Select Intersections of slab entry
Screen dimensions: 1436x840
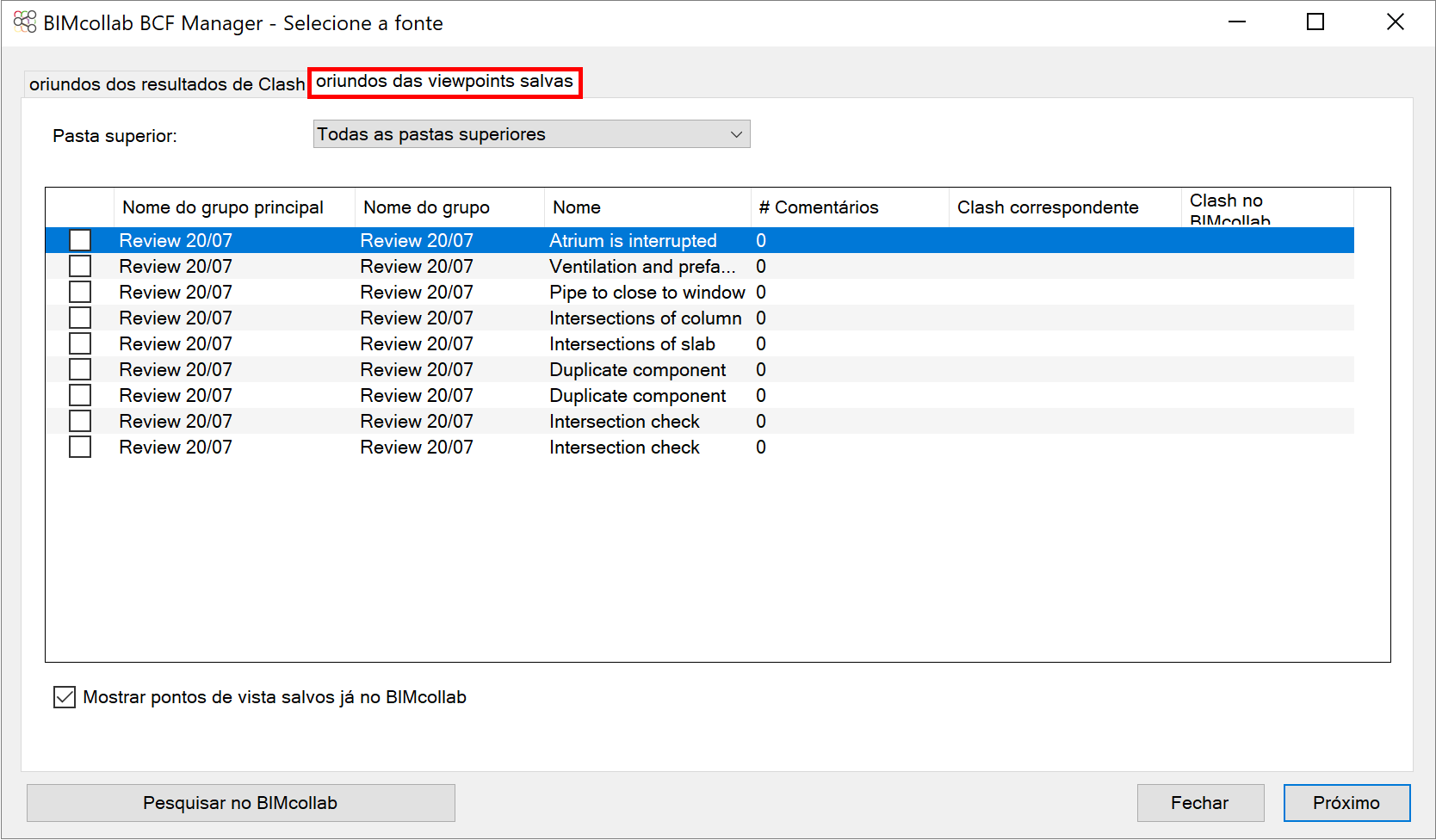[632, 344]
